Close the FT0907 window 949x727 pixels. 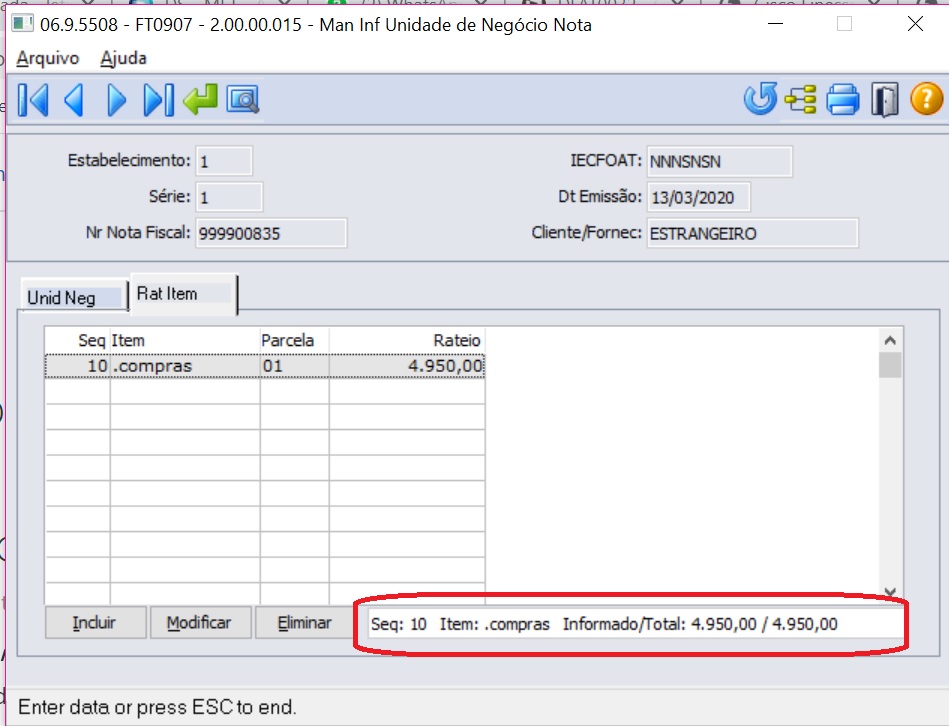[915, 24]
